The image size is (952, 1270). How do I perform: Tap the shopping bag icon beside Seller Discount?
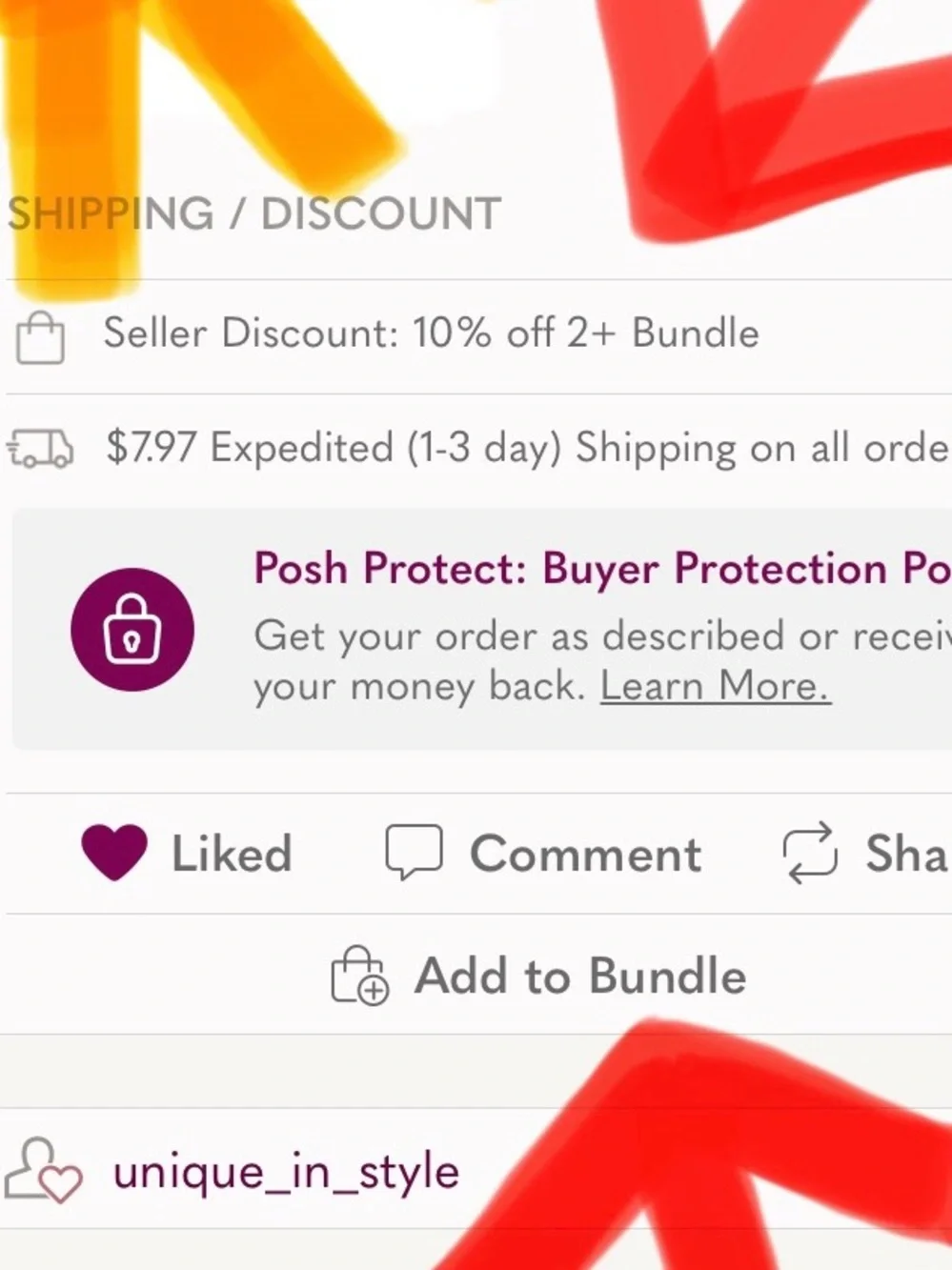(x=40, y=338)
